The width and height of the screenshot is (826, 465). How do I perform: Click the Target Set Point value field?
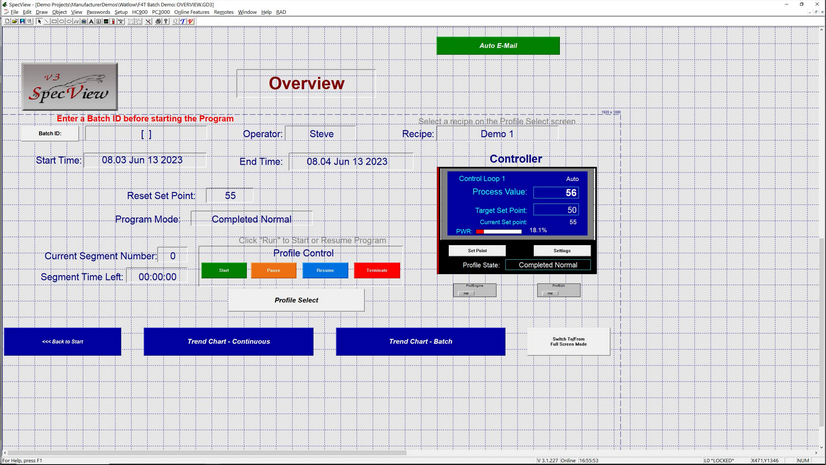pyautogui.click(x=555, y=210)
